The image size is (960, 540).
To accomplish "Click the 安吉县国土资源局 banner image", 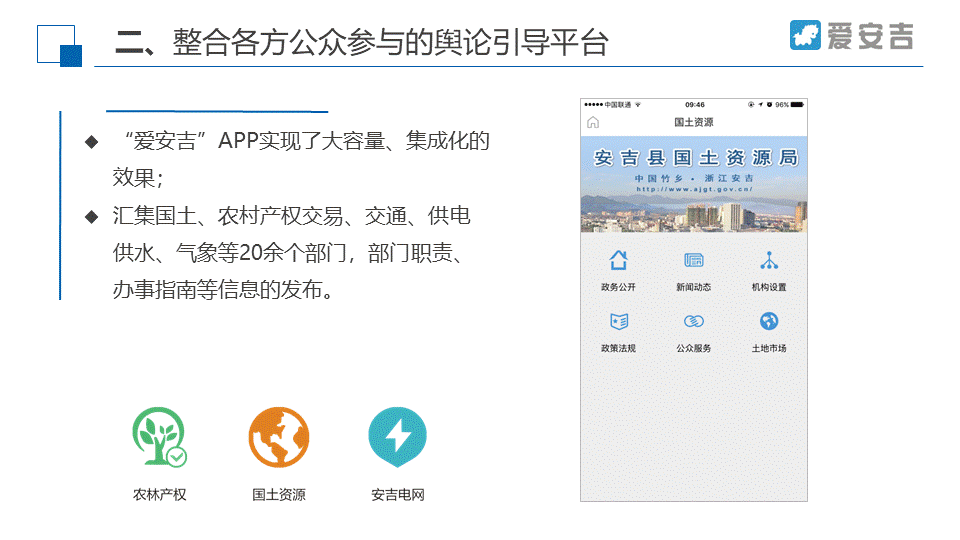I will (694, 184).
